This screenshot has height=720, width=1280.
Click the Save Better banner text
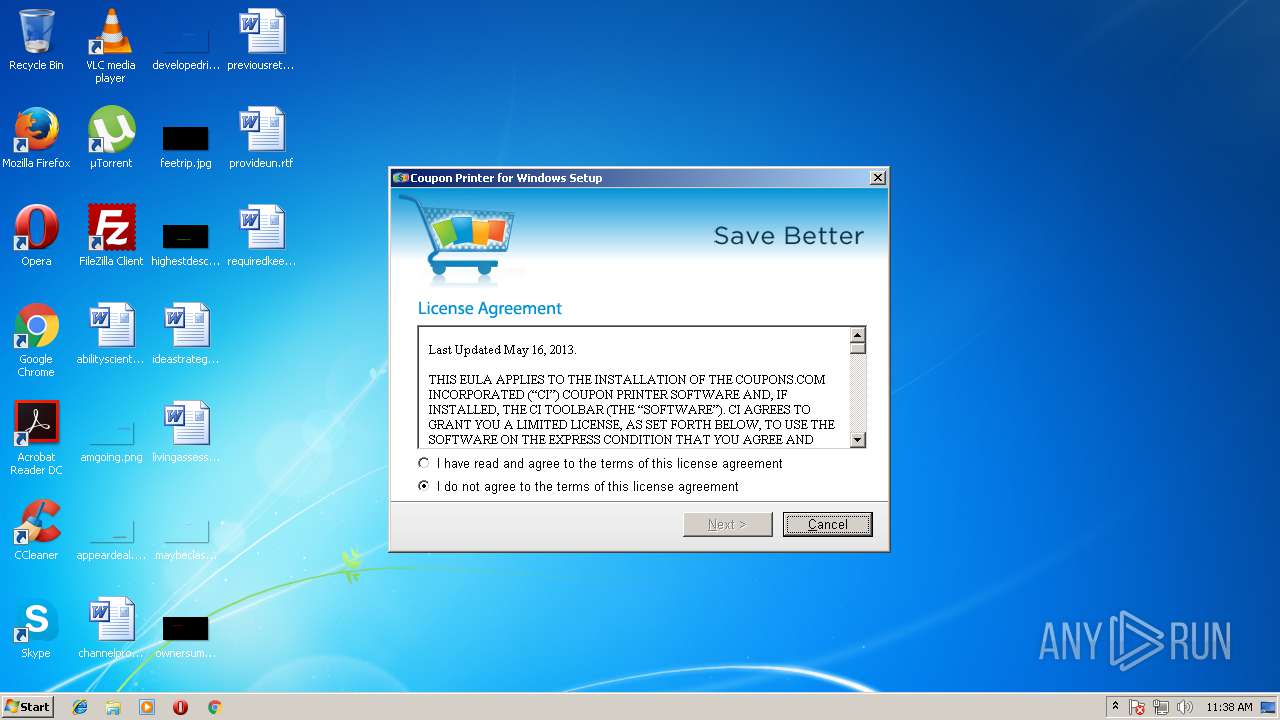coord(788,236)
